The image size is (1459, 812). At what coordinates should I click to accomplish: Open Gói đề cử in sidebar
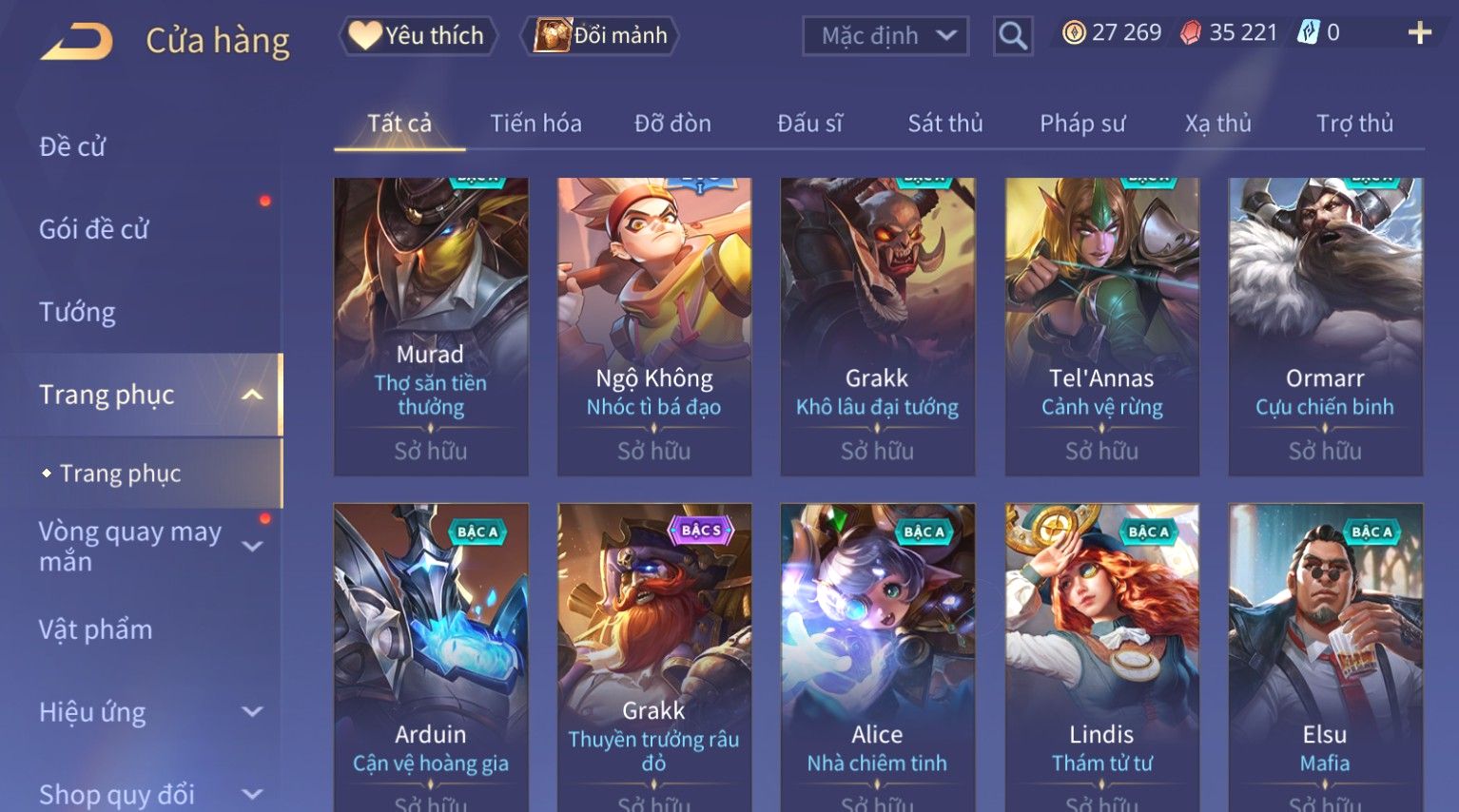[x=94, y=229]
